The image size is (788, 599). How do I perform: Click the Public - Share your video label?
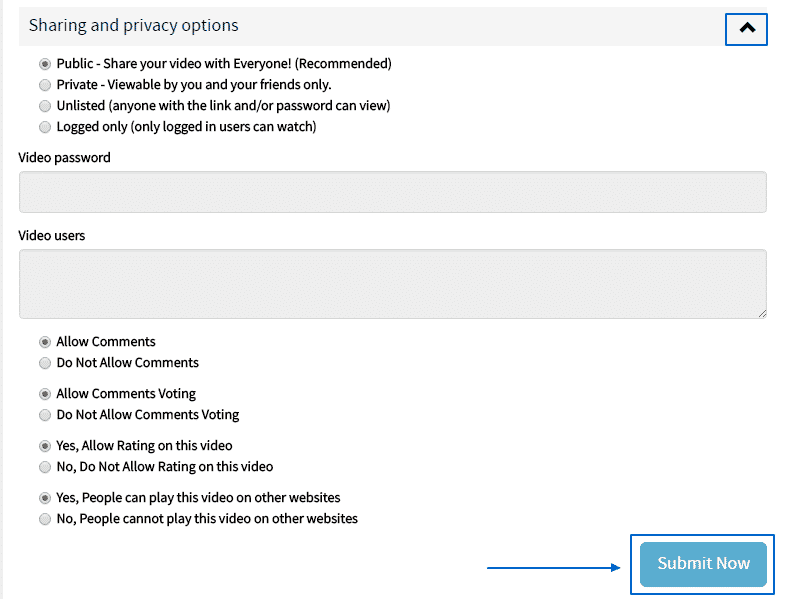(x=224, y=64)
